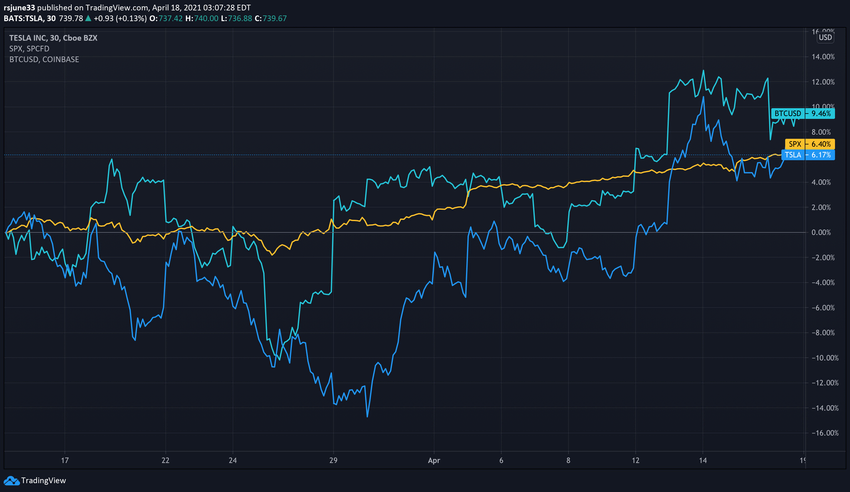Viewport: 850px width, 492px height.
Task: Click the USD currency button
Action: [x=825, y=37]
